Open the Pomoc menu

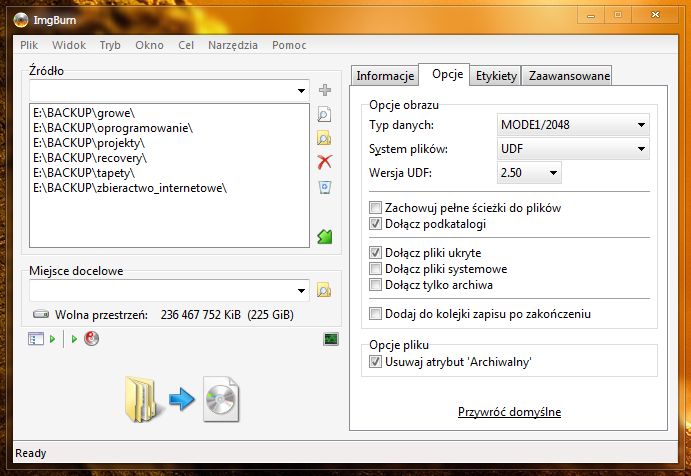(289, 45)
